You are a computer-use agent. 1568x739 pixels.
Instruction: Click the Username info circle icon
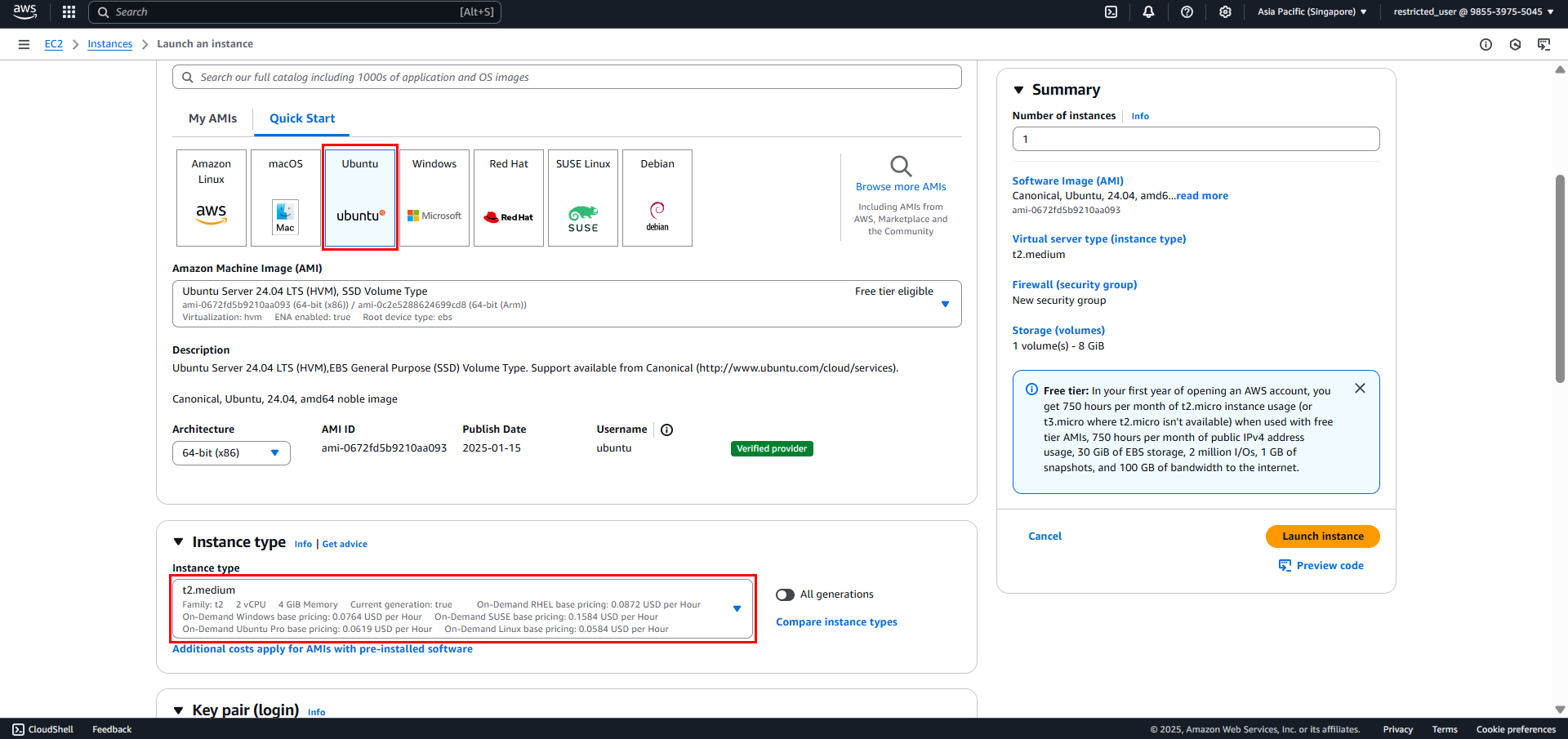666,430
